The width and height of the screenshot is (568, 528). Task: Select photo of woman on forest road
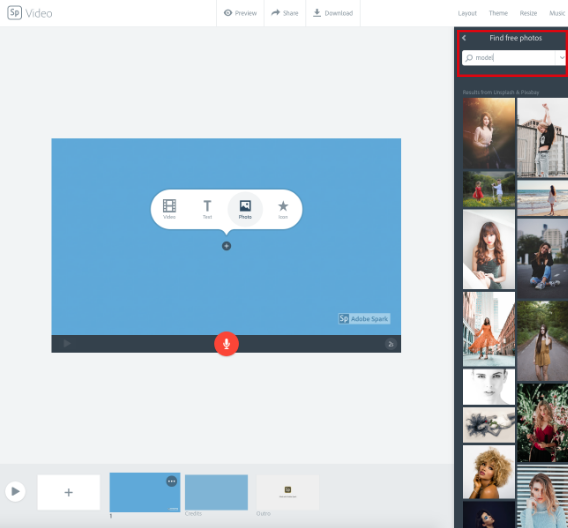542,341
